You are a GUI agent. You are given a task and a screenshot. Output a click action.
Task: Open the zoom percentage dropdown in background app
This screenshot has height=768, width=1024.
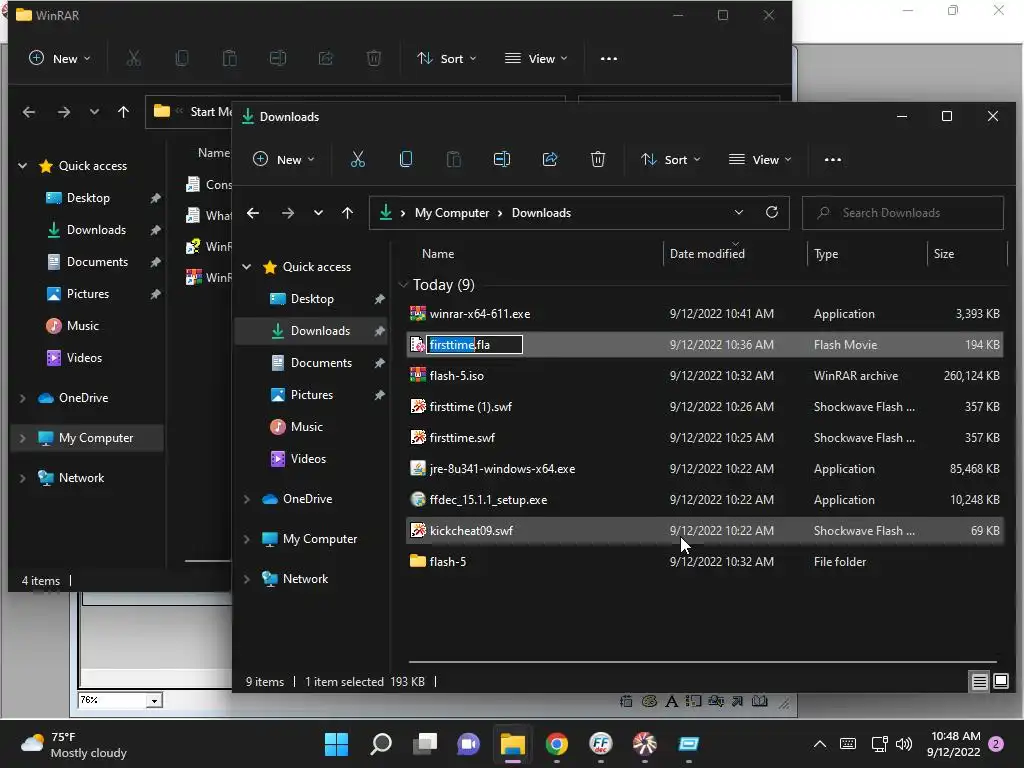154,701
